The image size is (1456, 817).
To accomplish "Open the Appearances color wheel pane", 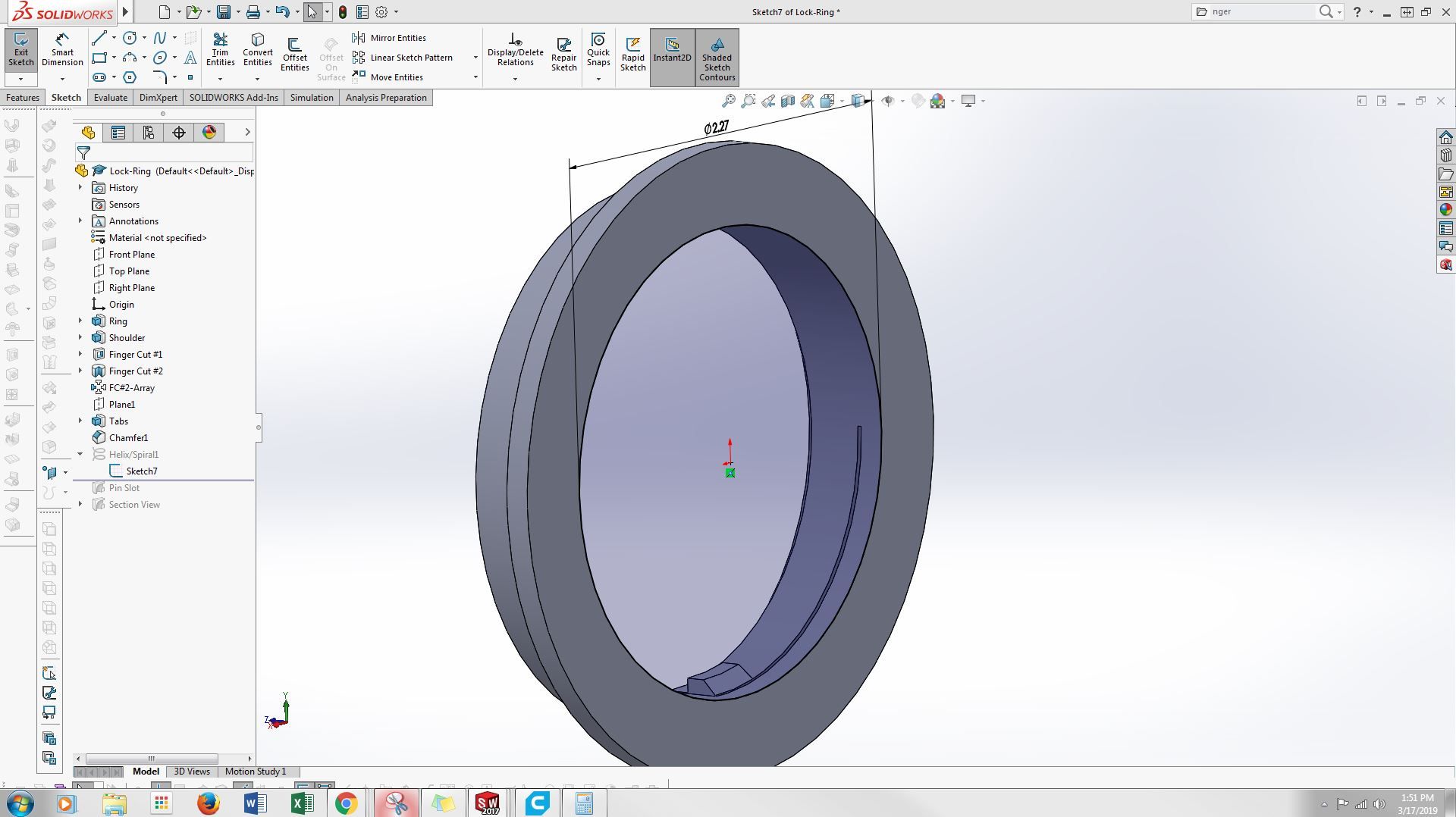I will tap(1445, 210).
